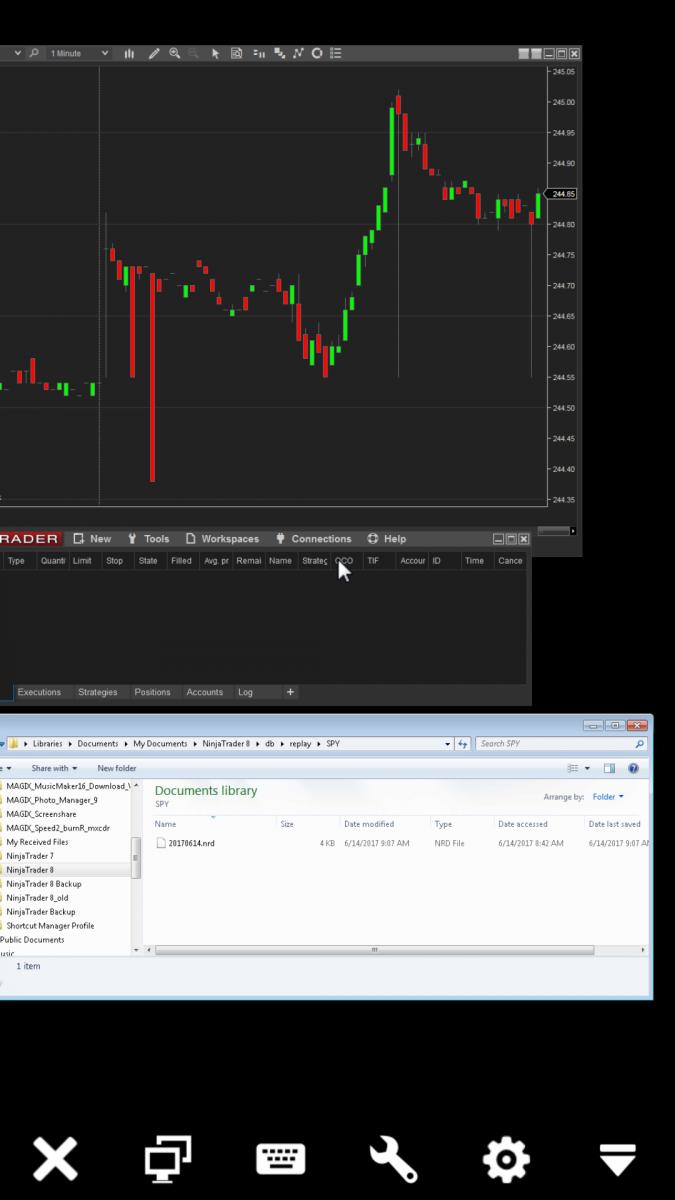Switch to the Accounts tab

tap(205, 692)
